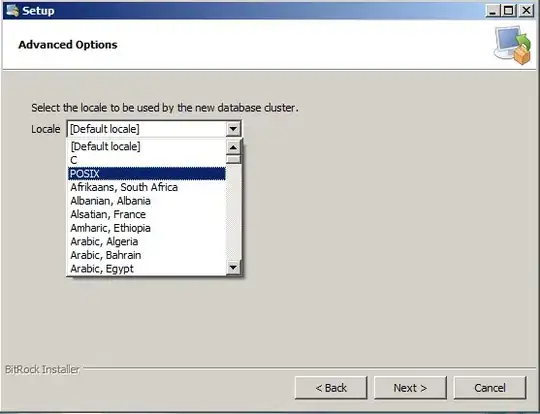The image size is (540, 414).
Task: Choose Albanian, Albania from the list
Action: point(147,201)
